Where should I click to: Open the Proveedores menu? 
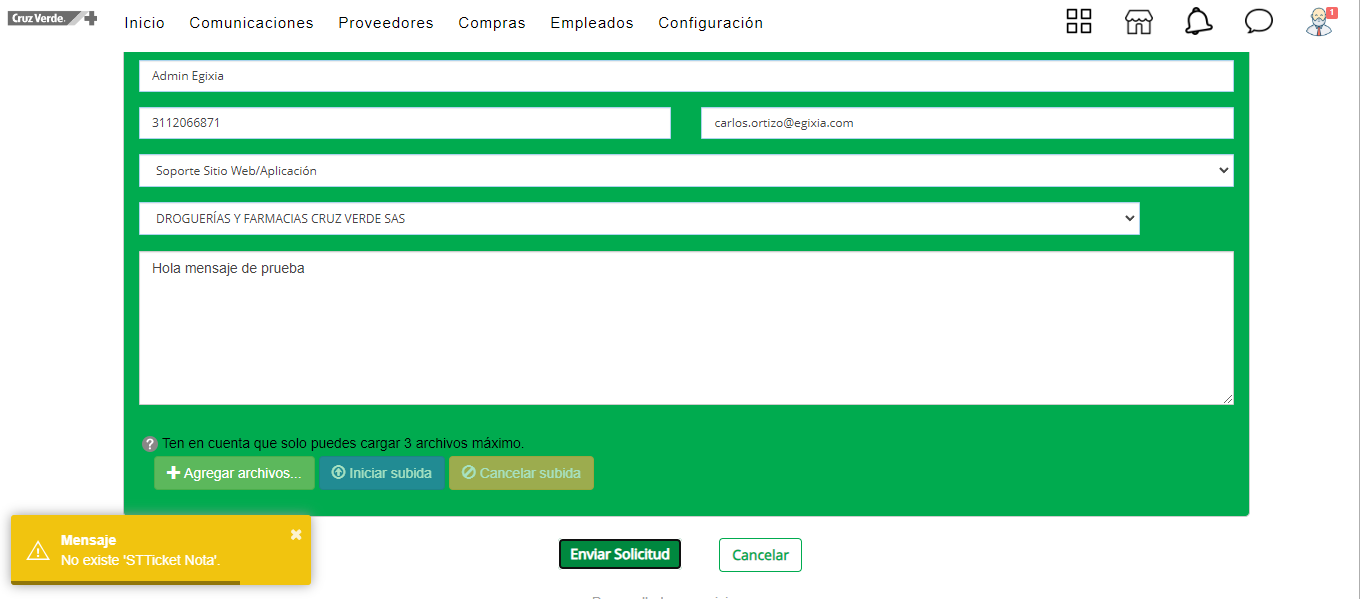click(386, 23)
